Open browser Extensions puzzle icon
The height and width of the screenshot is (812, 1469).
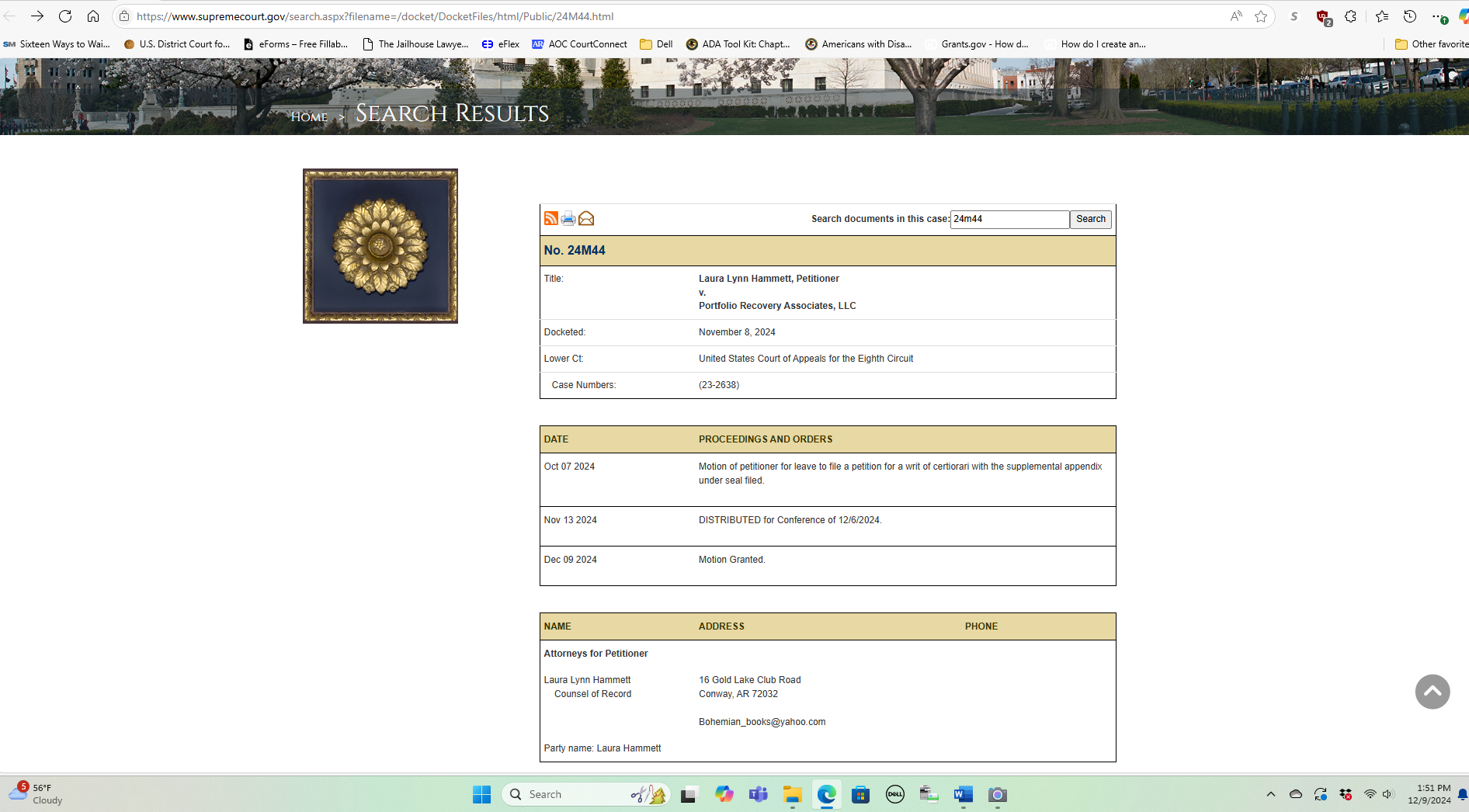1351,16
